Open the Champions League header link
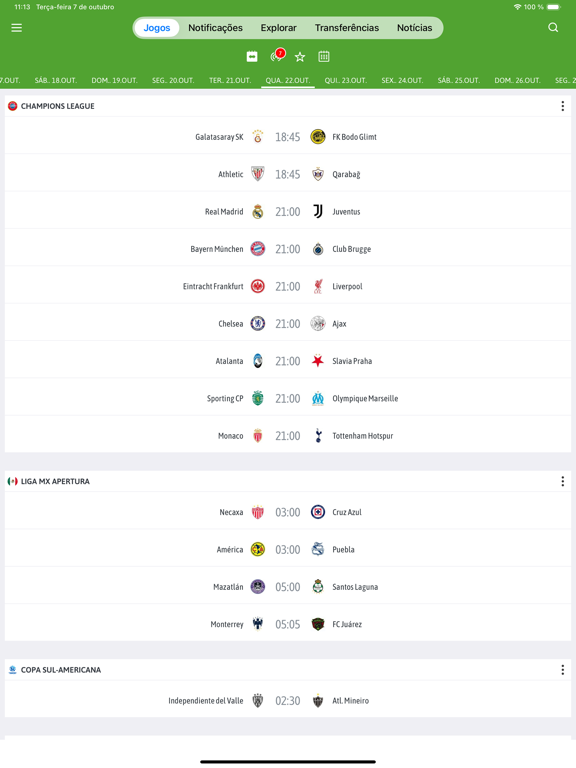The height and width of the screenshot is (768, 576). pyautogui.click(x=58, y=106)
